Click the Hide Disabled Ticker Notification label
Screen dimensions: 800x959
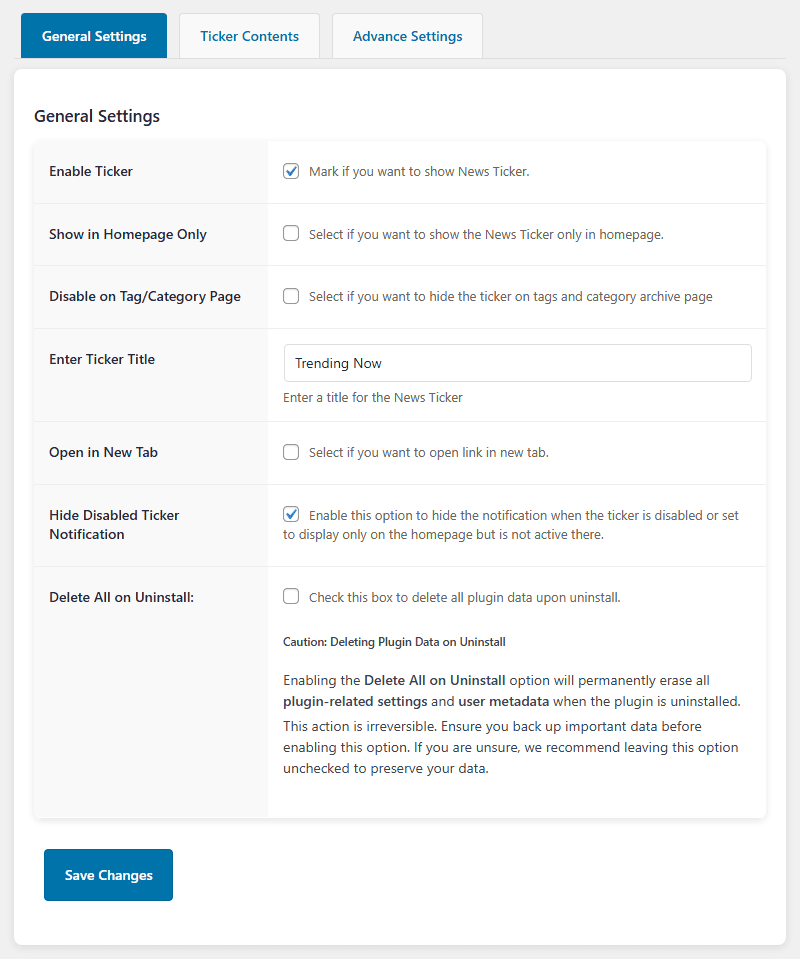click(x=114, y=524)
